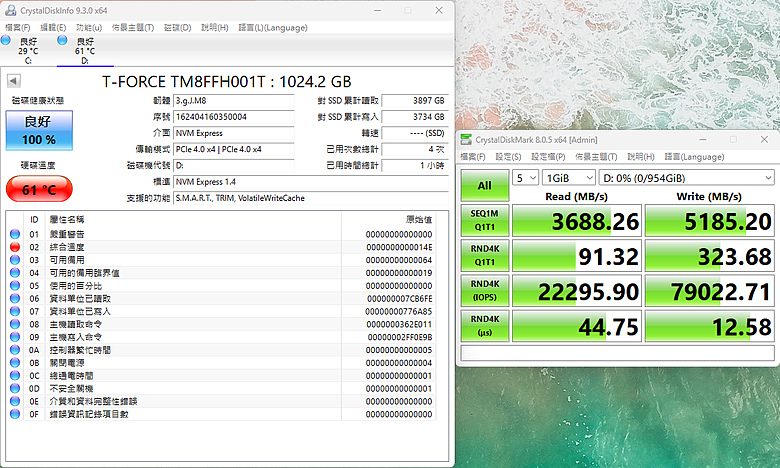Click the red status dot for attribute 02
Screen dimensions: 780x468
click(x=15, y=247)
